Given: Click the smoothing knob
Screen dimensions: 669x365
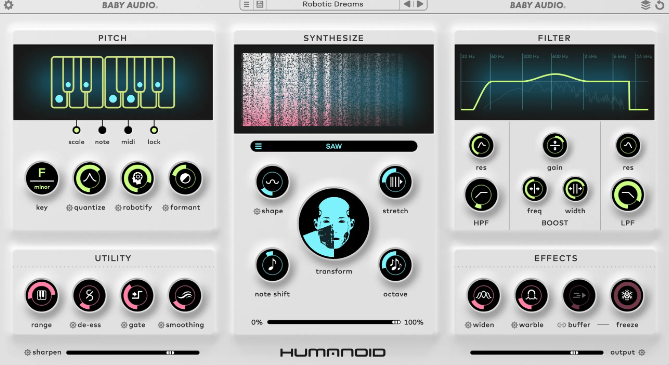Looking at the screenshot, I should click(185, 295).
